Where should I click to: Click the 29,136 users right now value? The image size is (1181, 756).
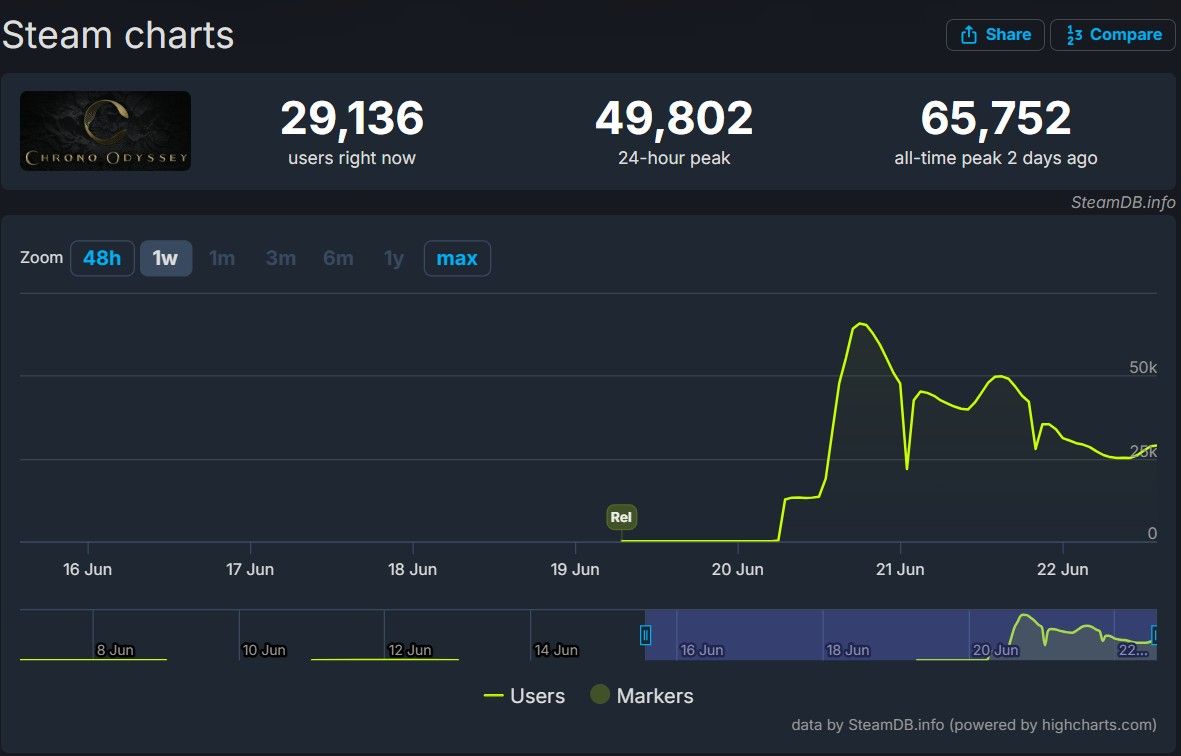[352, 119]
